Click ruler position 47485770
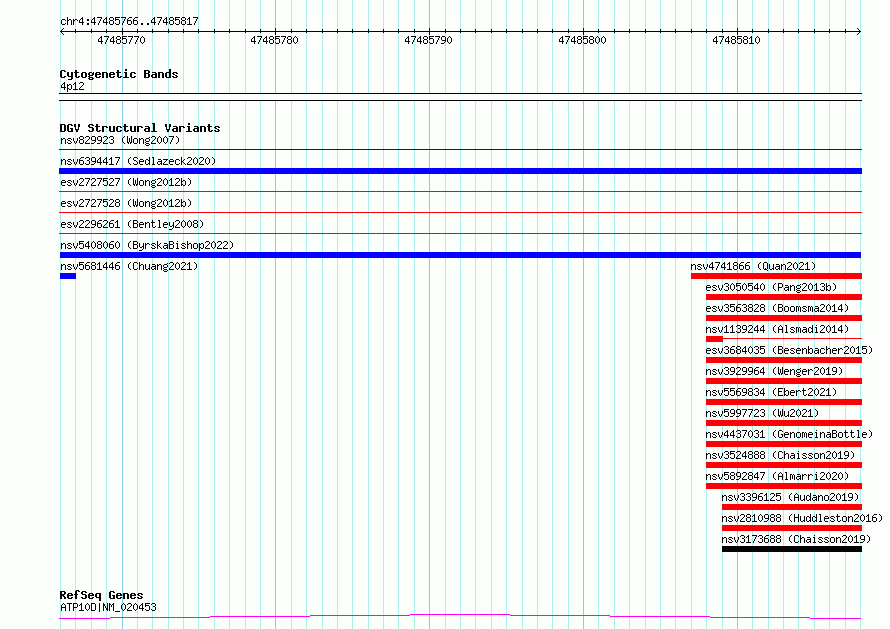 pyautogui.click(x=121, y=40)
